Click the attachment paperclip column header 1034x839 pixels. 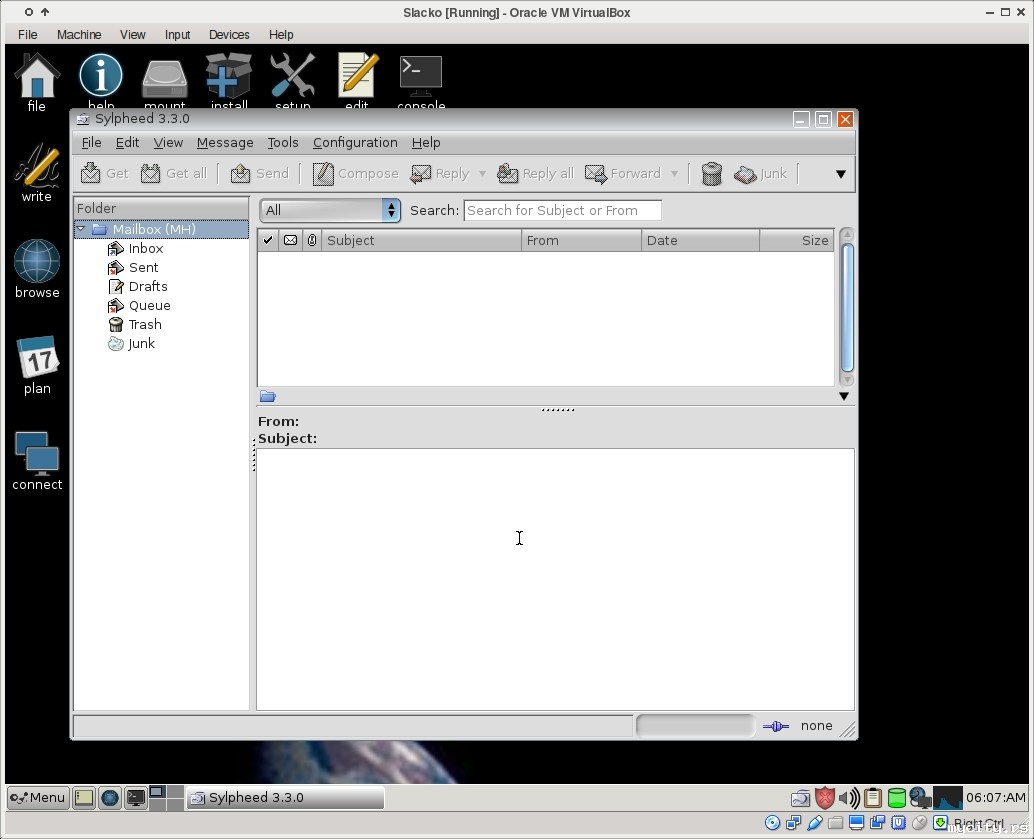pos(312,240)
